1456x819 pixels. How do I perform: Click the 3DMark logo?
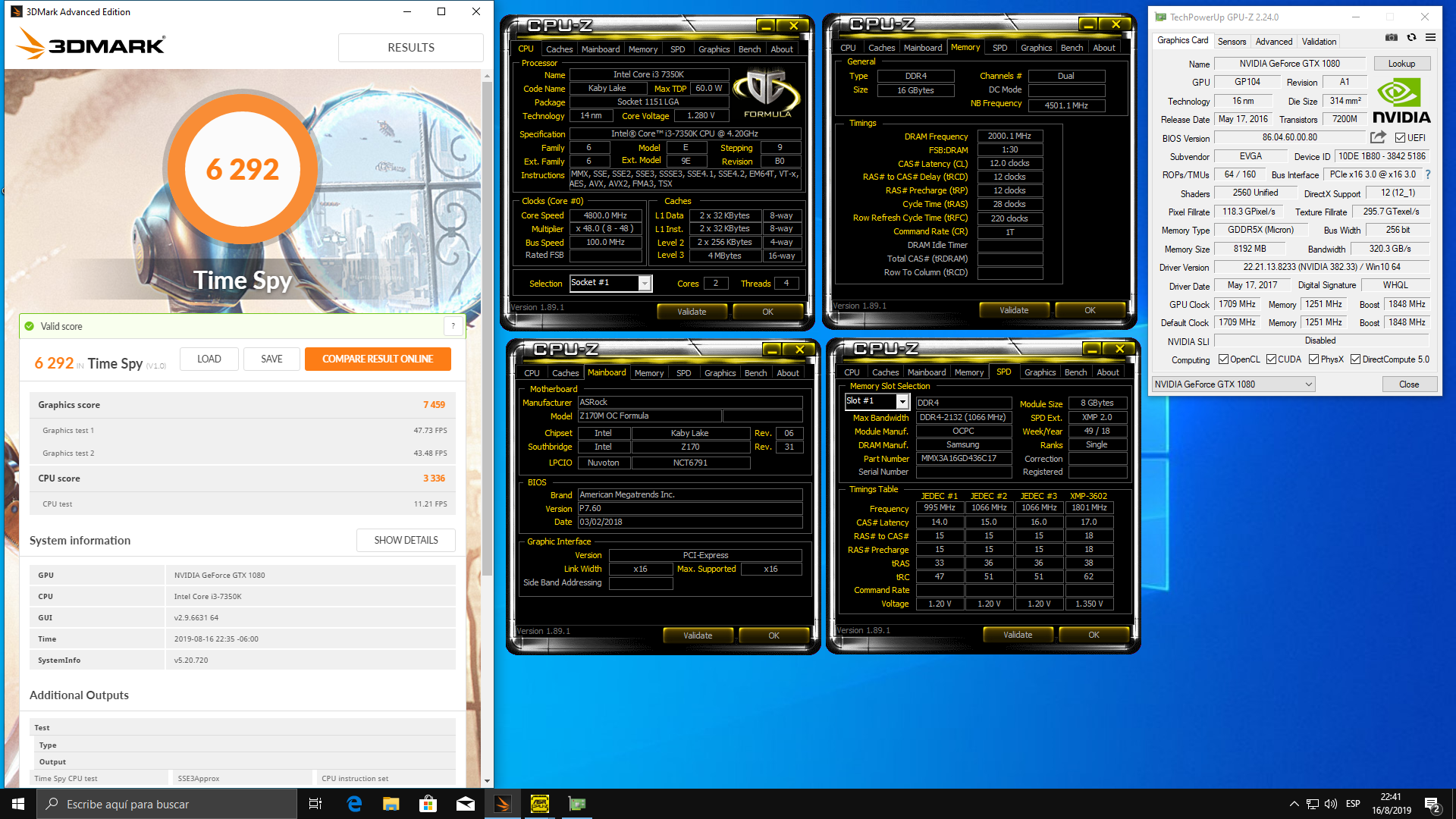tap(90, 44)
